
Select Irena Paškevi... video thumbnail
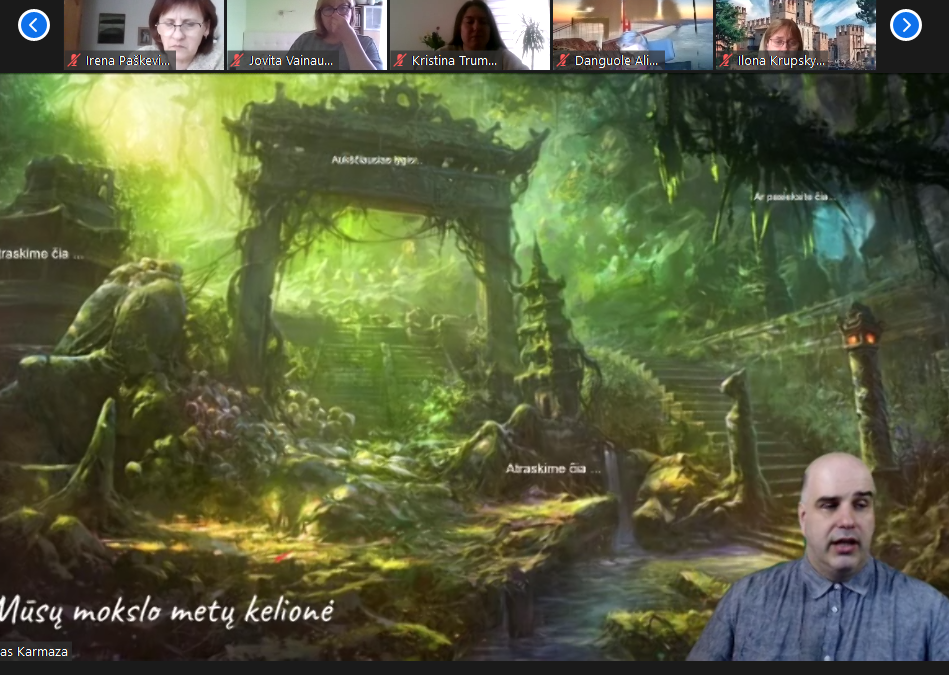tap(144, 35)
